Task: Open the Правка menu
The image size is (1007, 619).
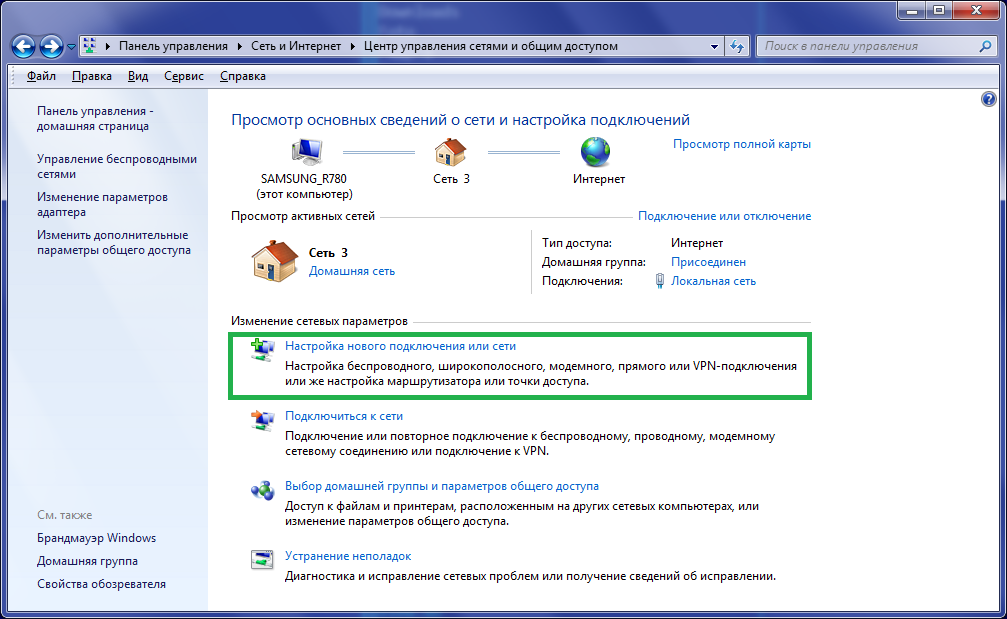Action: coord(92,76)
